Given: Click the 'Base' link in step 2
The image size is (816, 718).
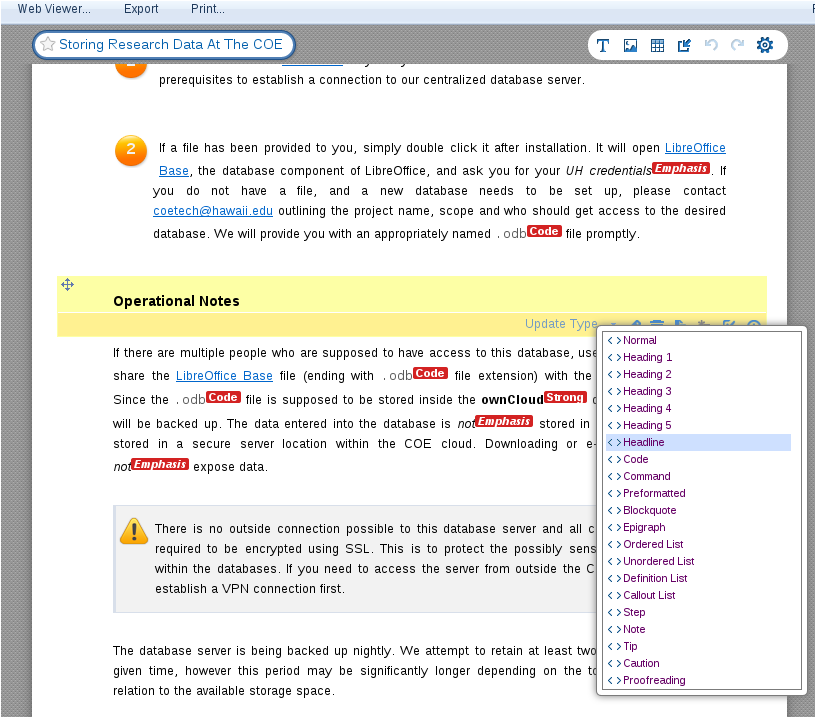Looking at the screenshot, I should point(174,171).
